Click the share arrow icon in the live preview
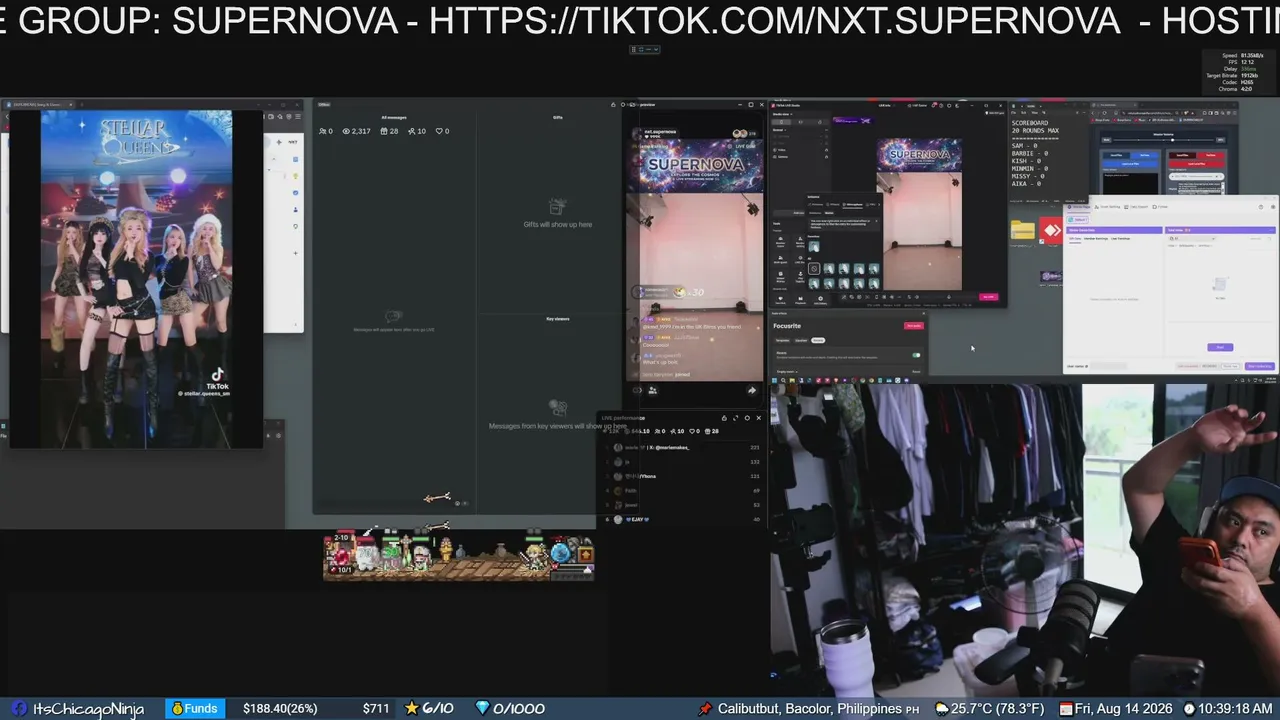Screen dimensions: 1280x720 (752, 390)
